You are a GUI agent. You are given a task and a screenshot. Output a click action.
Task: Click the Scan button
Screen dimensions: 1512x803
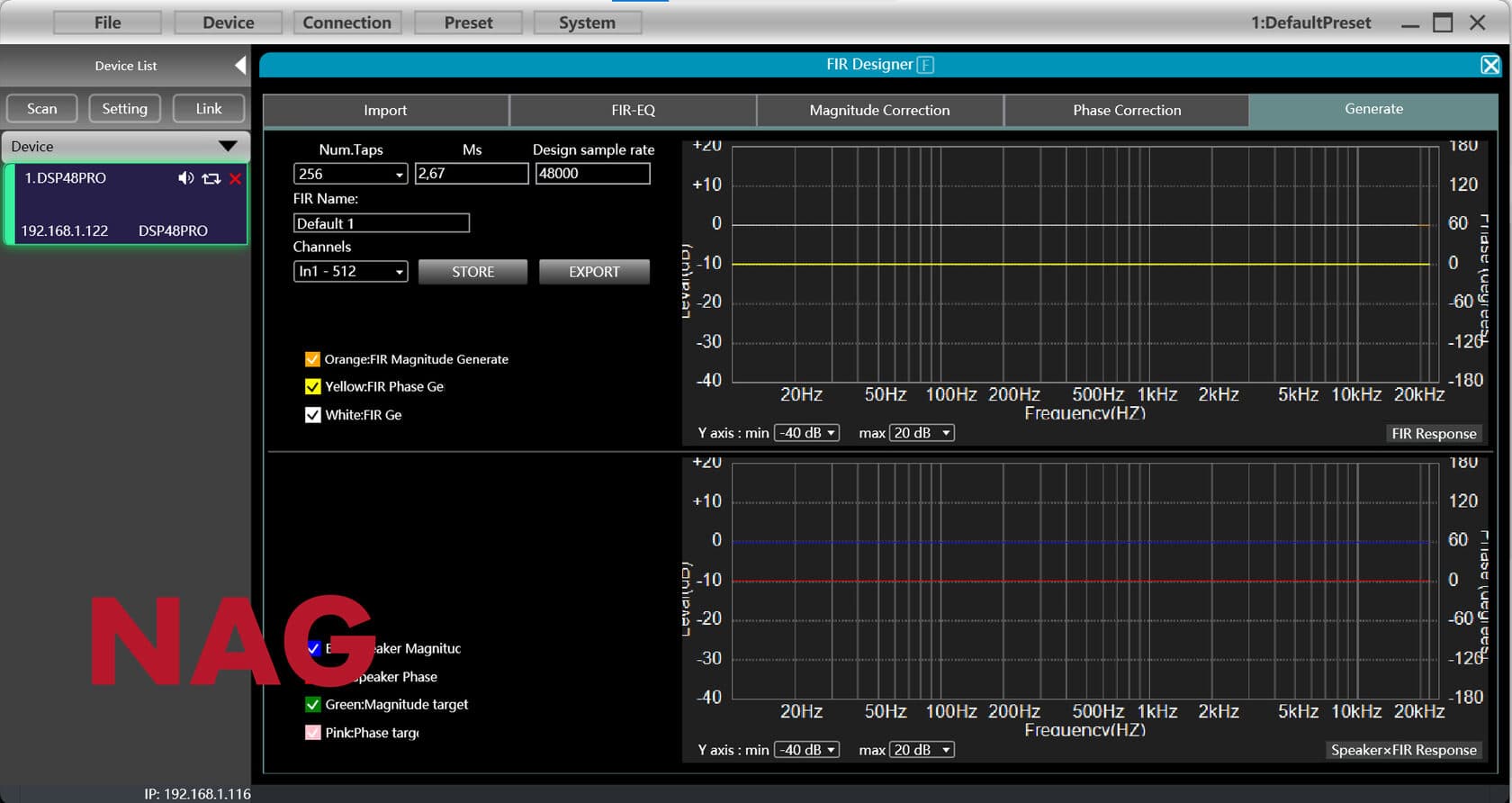click(41, 108)
